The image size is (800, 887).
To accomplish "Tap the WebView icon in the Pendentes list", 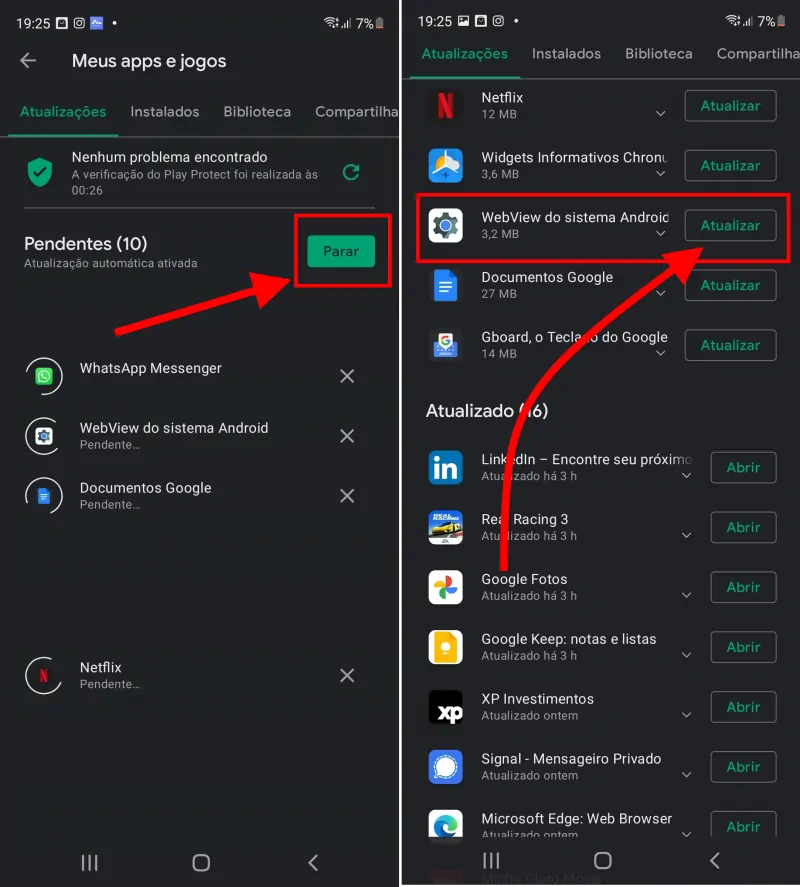I will pyautogui.click(x=44, y=436).
